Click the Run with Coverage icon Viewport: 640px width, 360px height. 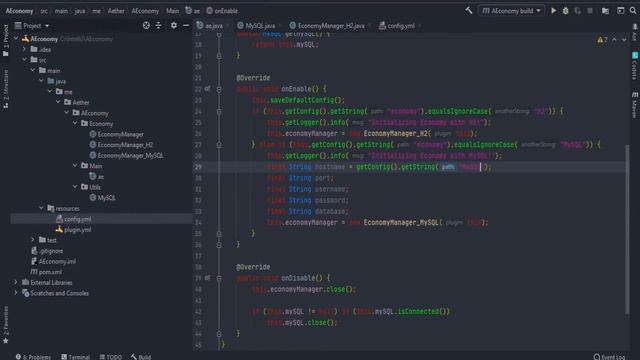578,11
